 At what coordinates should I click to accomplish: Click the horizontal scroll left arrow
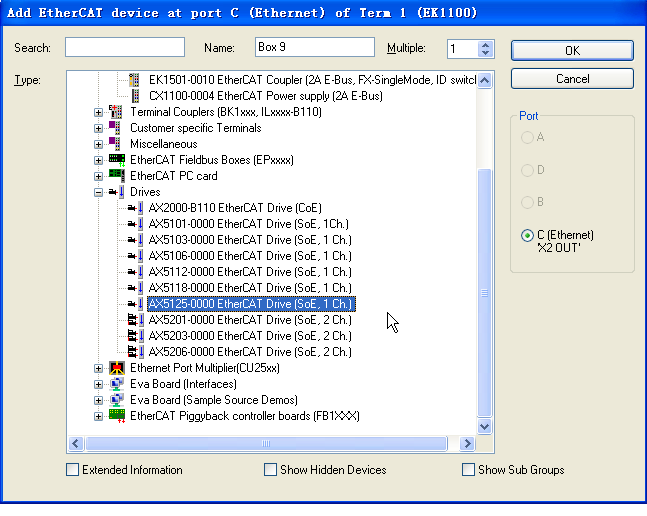[x=76, y=443]
